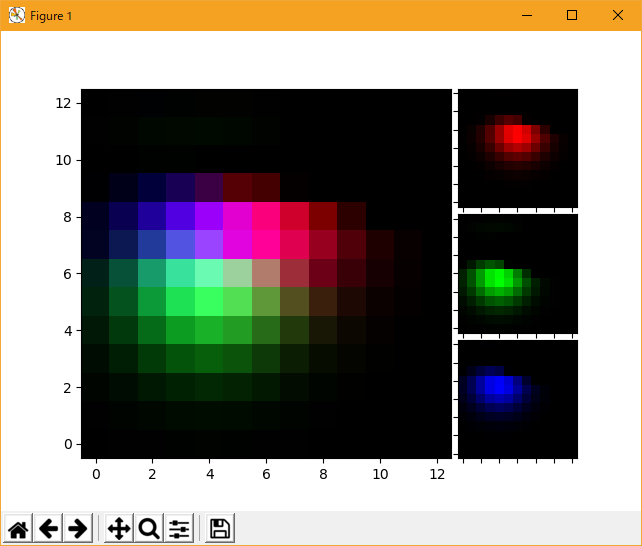Viewport: 642px width, 546px height.
Task: Reset the view with the Home icon
Action: (18, 528)
